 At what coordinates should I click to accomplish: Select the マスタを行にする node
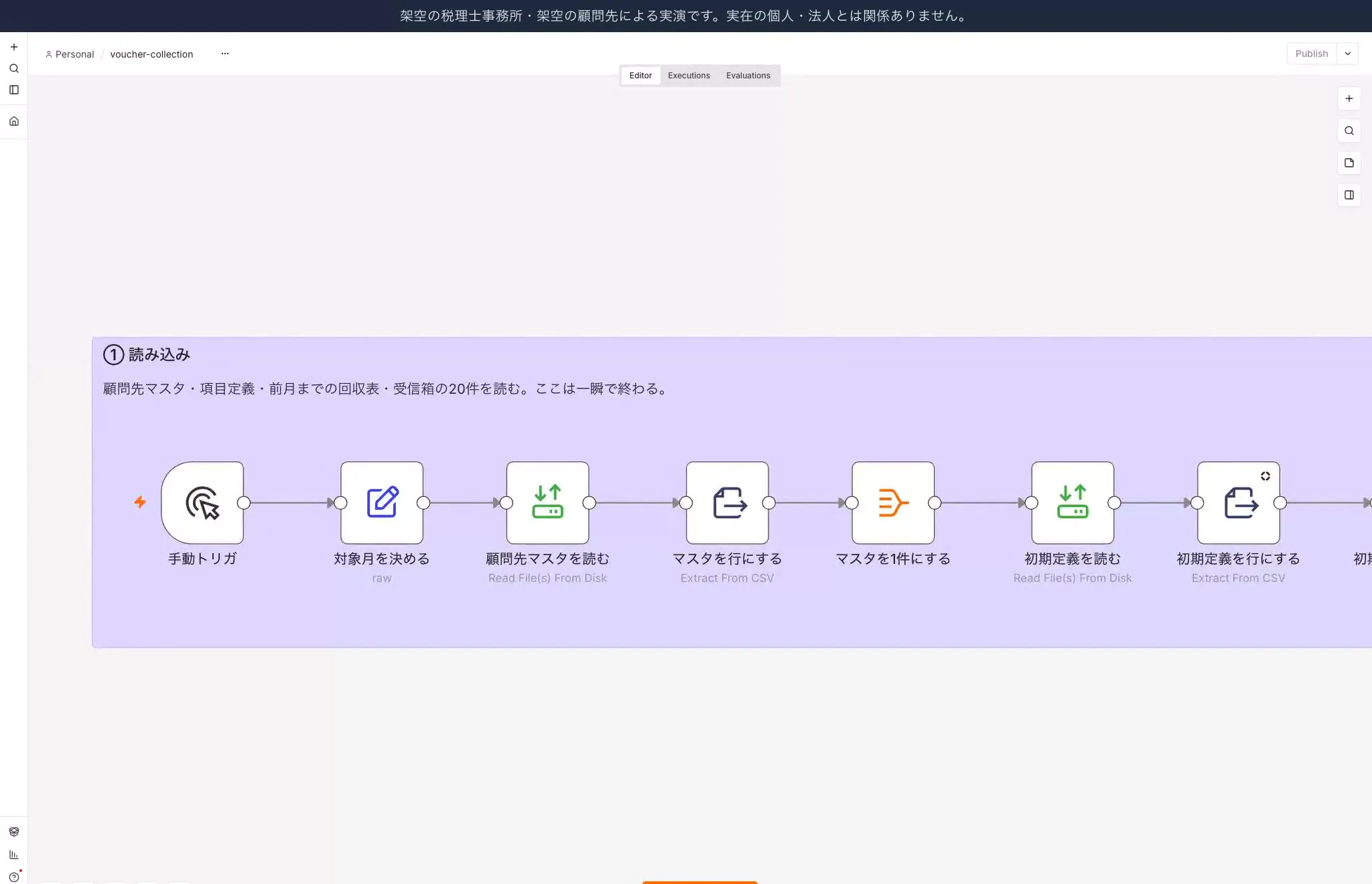tap(728, 502)
